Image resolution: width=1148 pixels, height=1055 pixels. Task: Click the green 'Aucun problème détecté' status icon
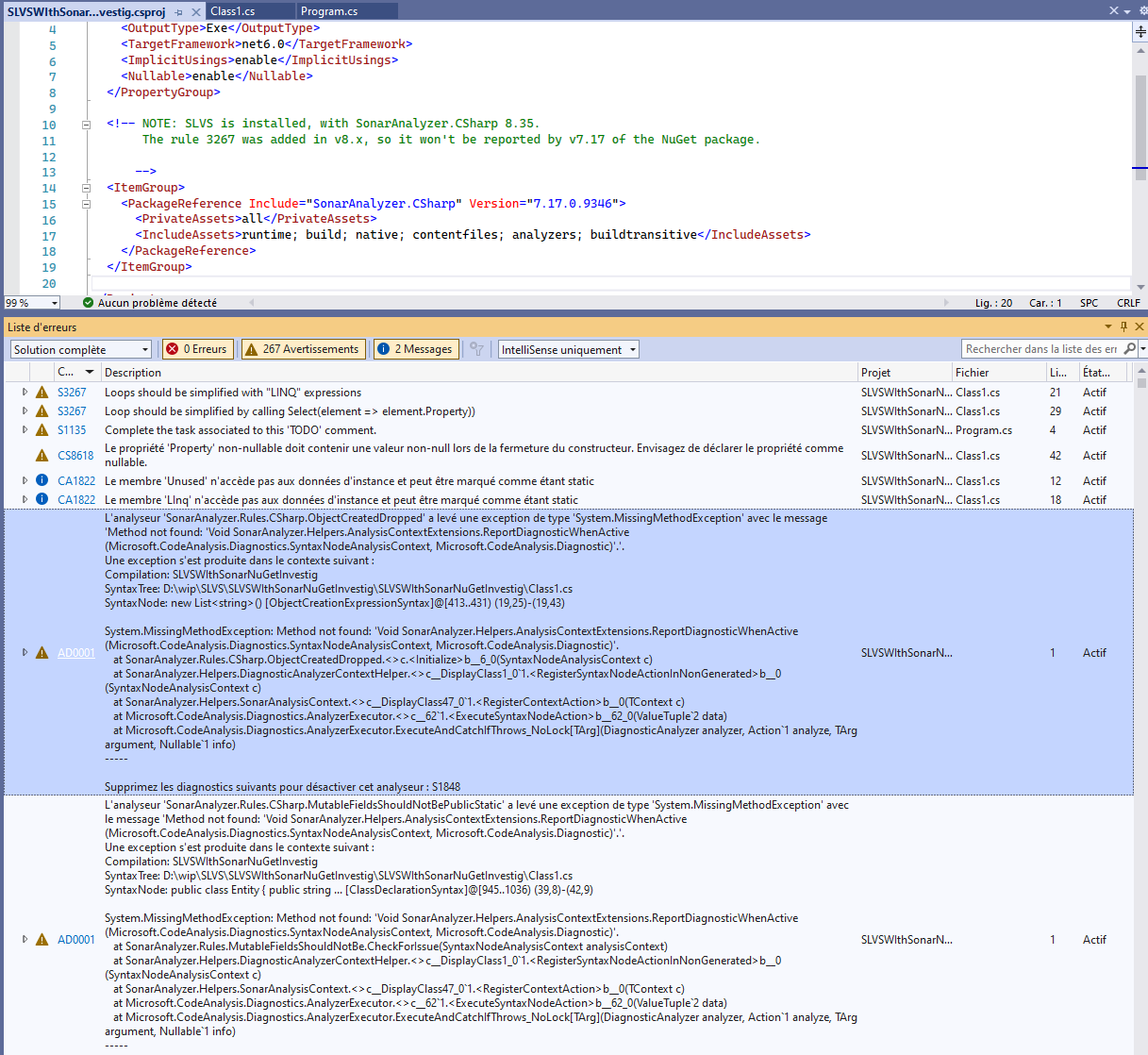(x=87, y=303)
